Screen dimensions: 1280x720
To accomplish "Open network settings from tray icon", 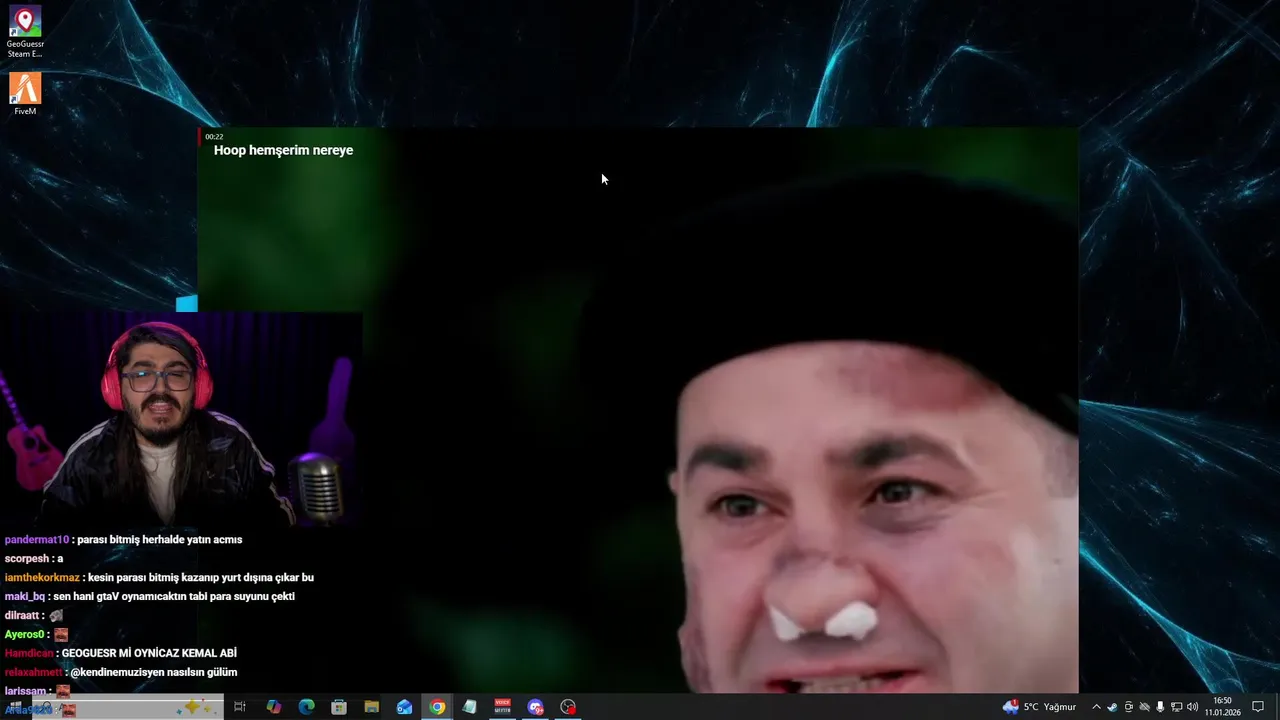I will (1176, 707).
